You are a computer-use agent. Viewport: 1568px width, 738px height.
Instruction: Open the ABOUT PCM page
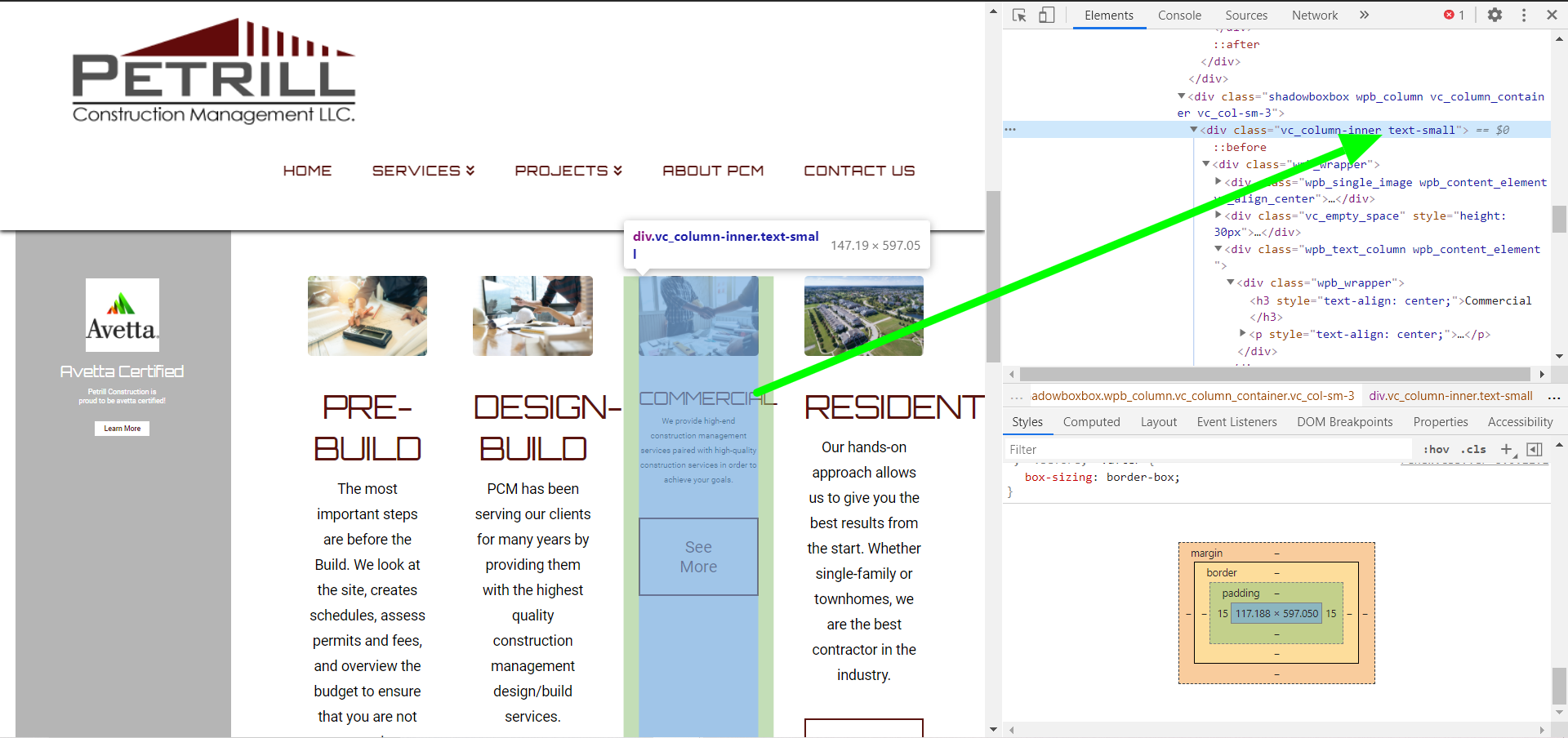(713, 171)
